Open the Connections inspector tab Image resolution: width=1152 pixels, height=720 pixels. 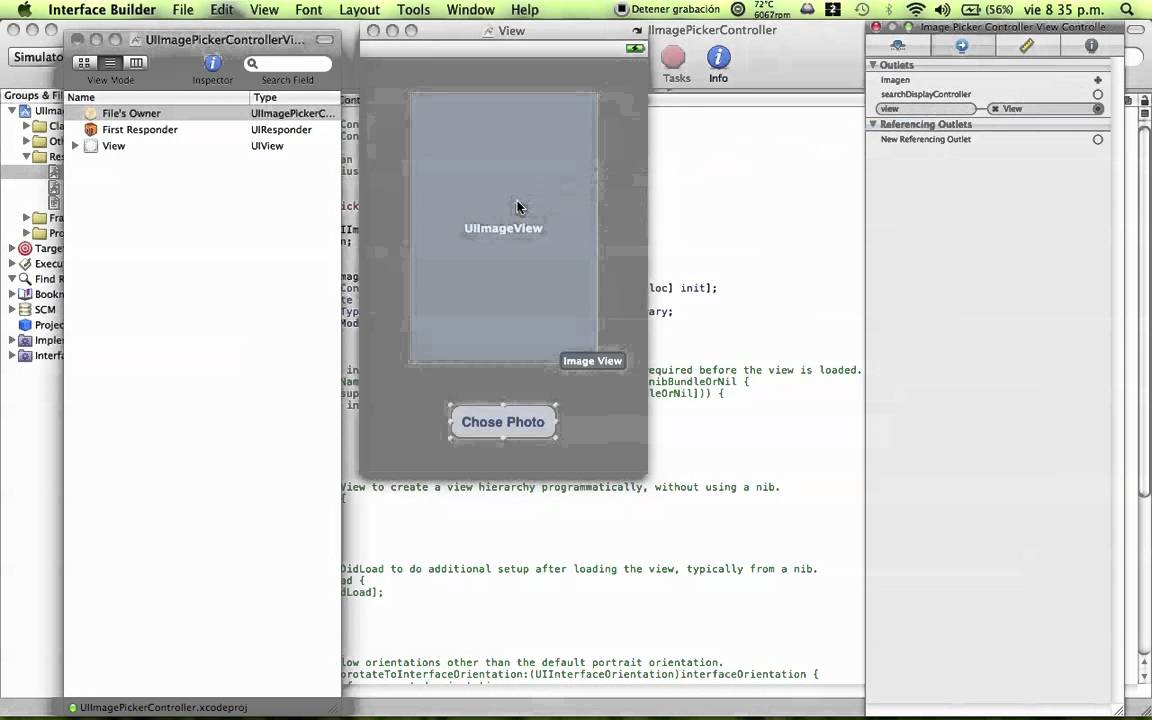point(962,46)
